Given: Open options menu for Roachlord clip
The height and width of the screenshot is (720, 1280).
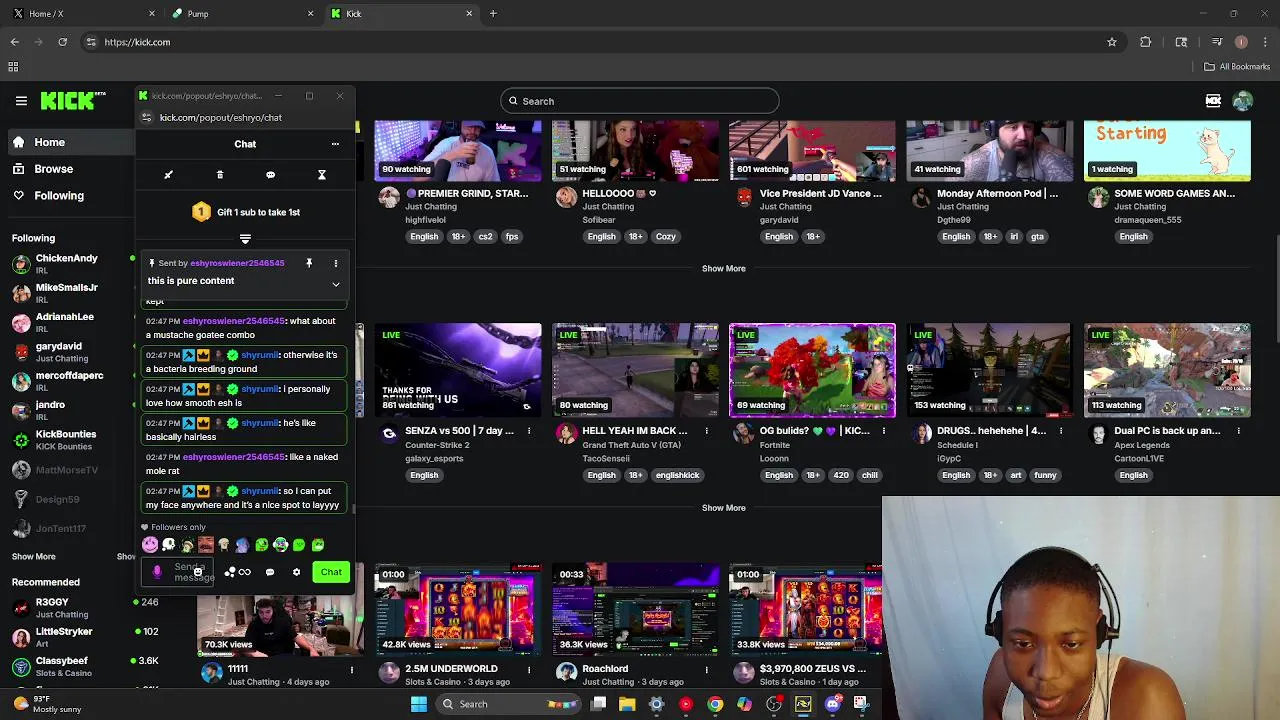Looking at the screenshot, I should [x=706, y=669].
